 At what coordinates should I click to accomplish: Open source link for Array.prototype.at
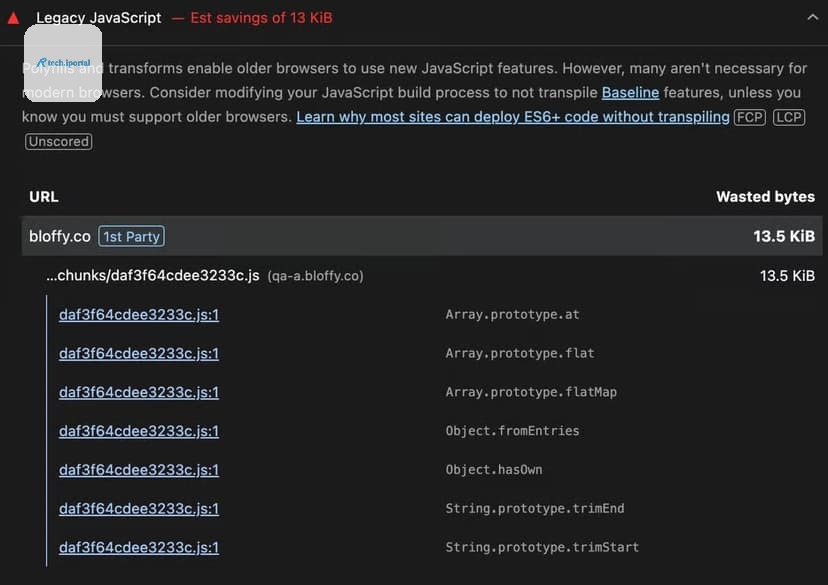[139, 315]
